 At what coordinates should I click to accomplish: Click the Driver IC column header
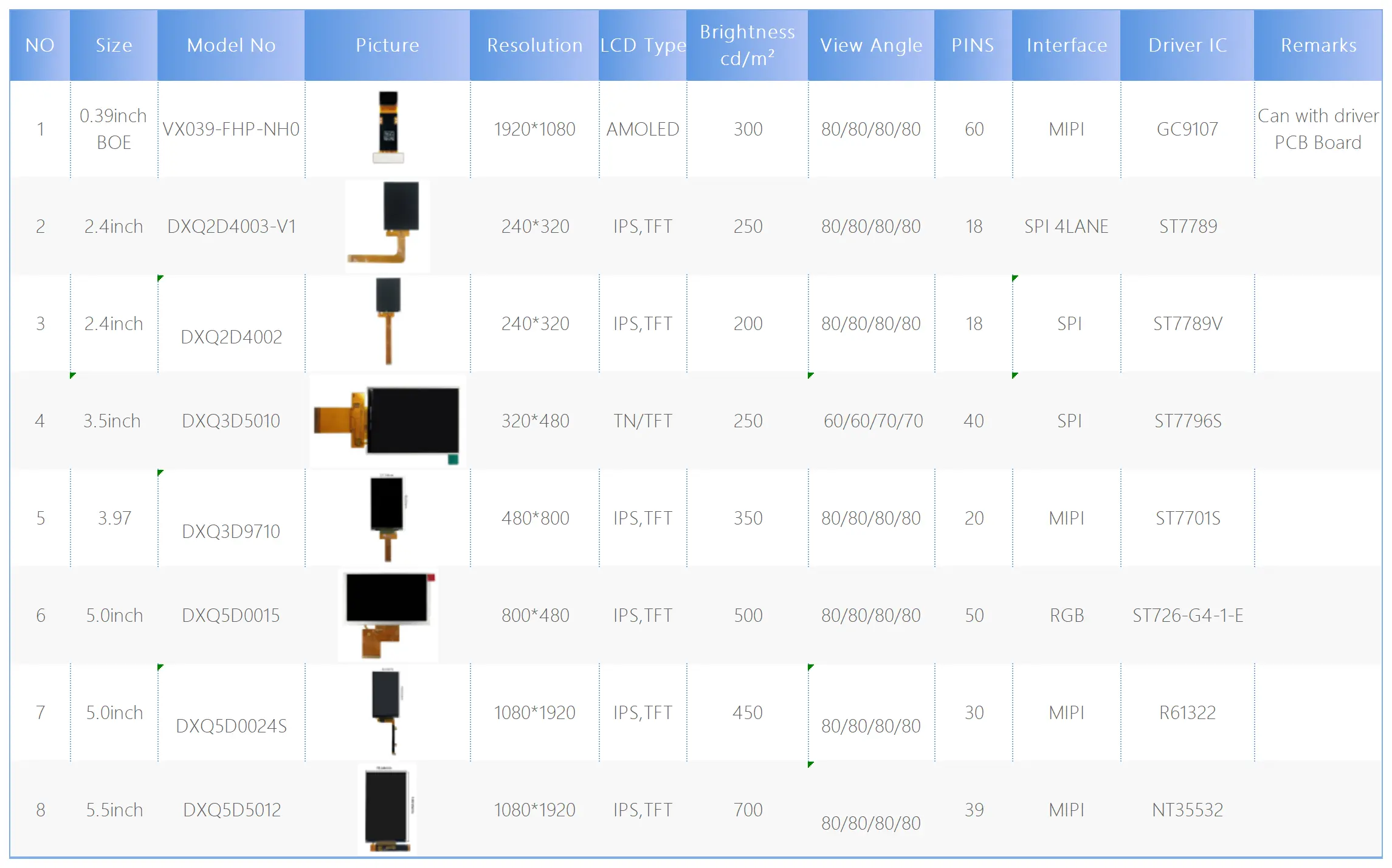(x=1187, y=46)
